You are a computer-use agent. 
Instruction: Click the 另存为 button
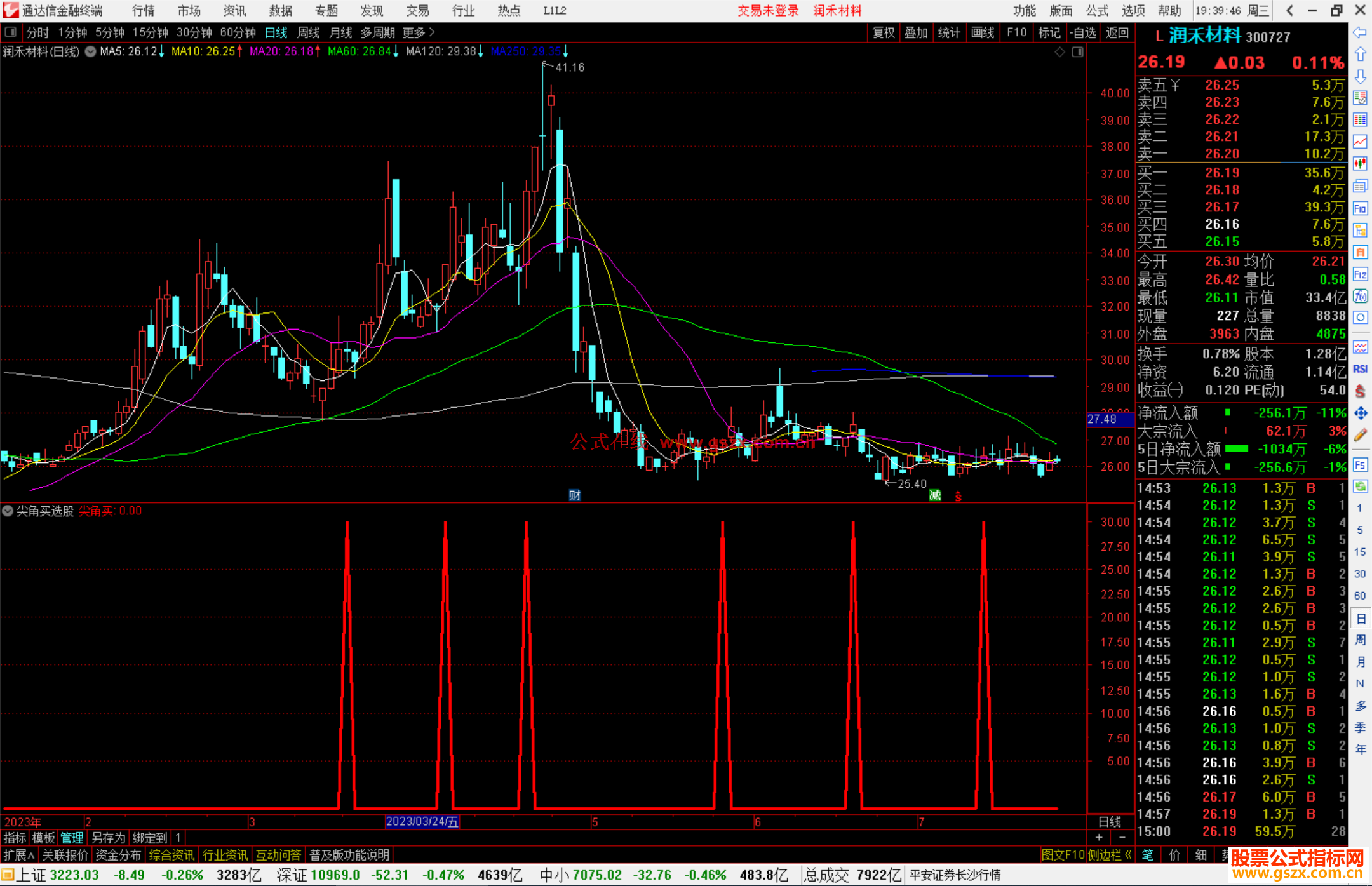click(109, 838)
